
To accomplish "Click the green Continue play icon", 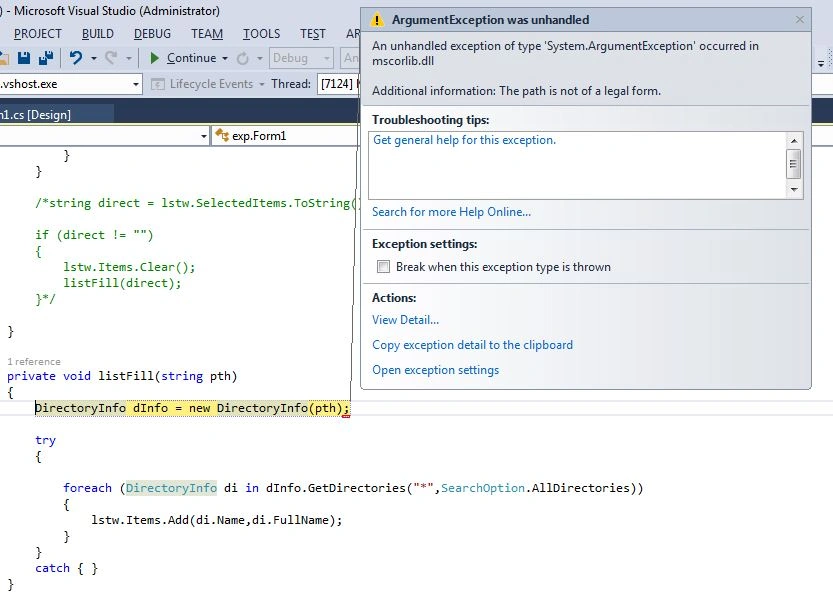I will tap(155, 58).
